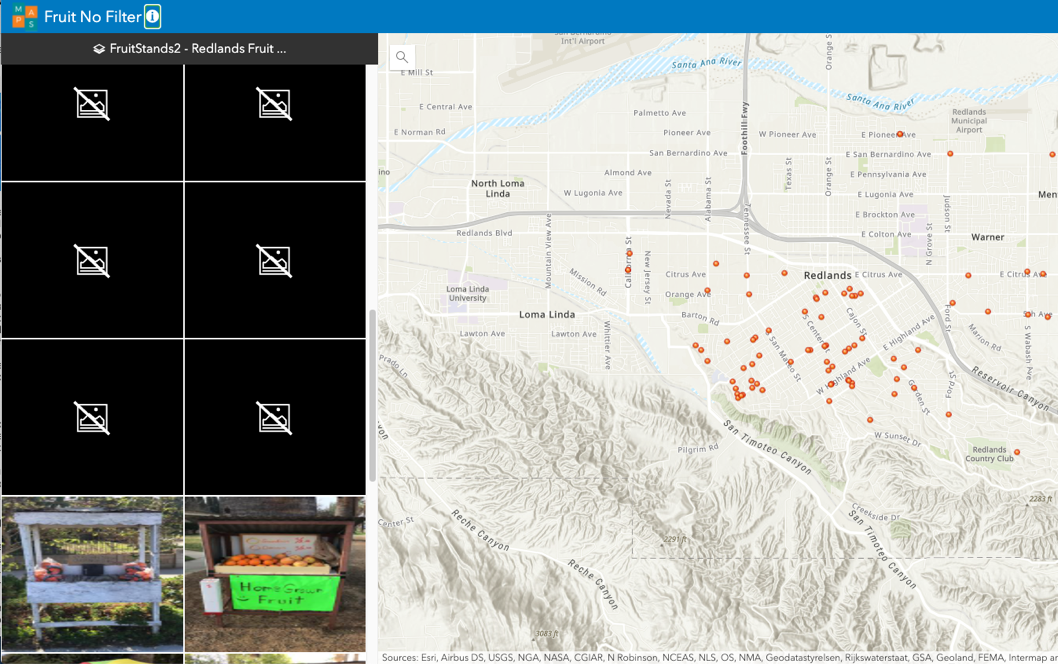
Task: Click the San Bernardino Ave label
Action: (x=688, y=153)
